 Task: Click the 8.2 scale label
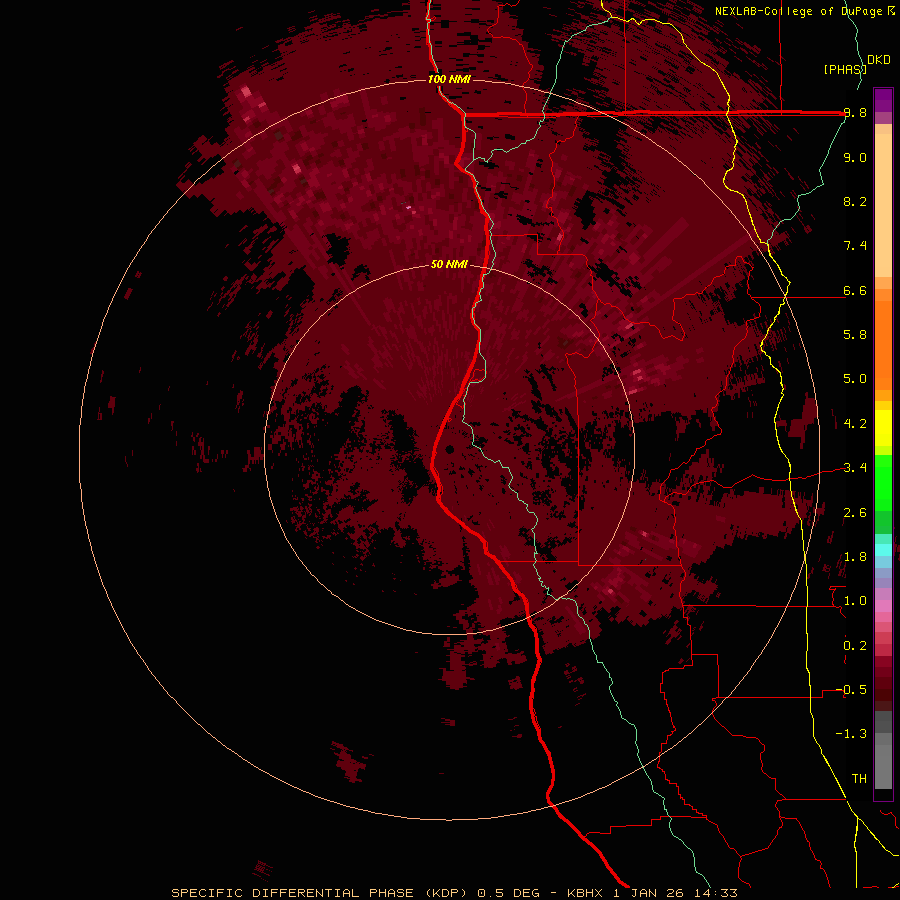855,201
